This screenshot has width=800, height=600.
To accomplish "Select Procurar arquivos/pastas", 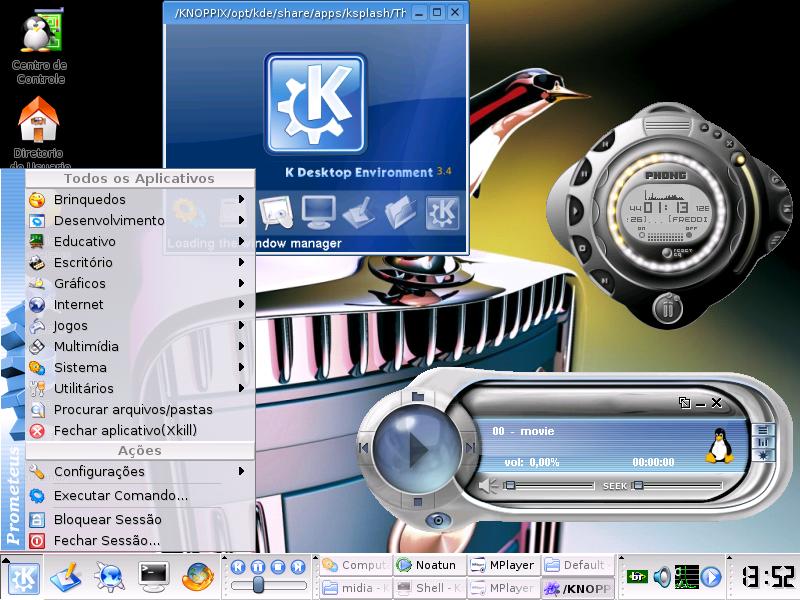I will [x=140, y=409].
